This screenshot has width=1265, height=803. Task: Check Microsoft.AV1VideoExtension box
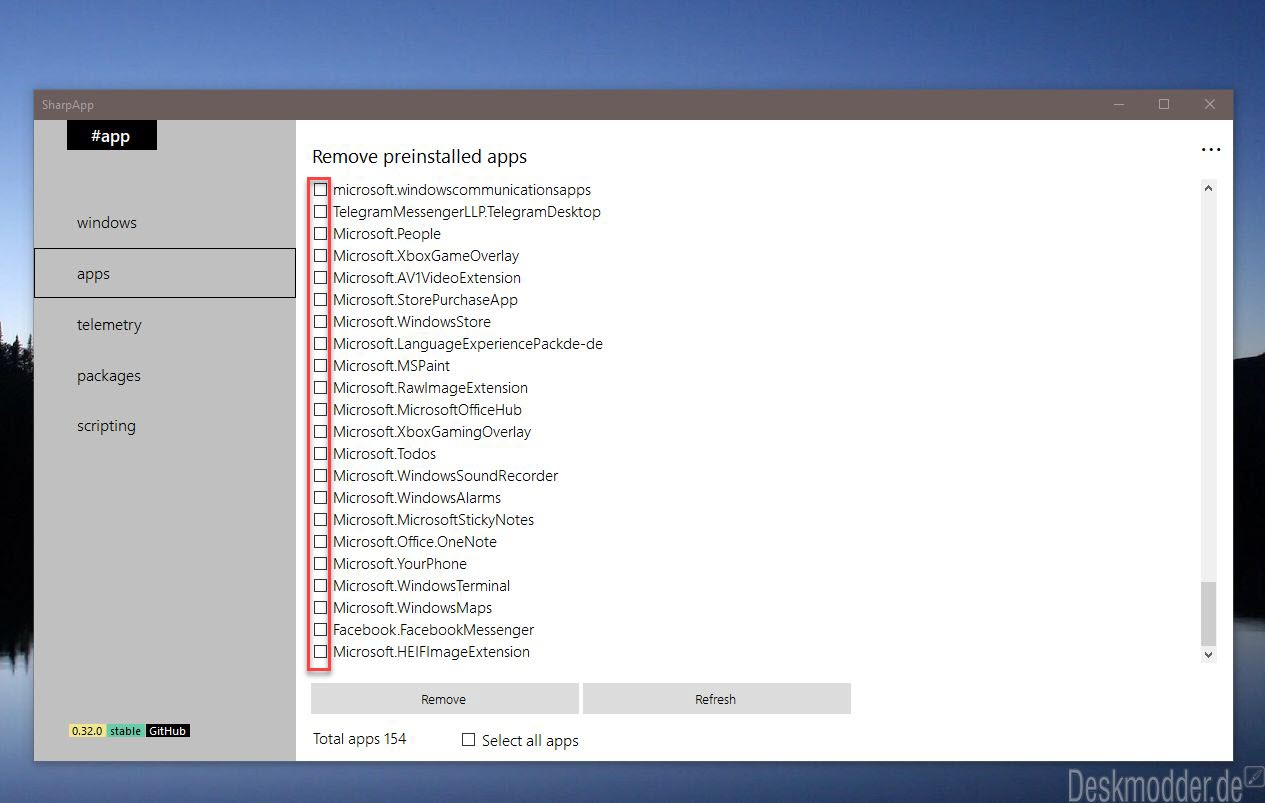(x=320, y=277)
